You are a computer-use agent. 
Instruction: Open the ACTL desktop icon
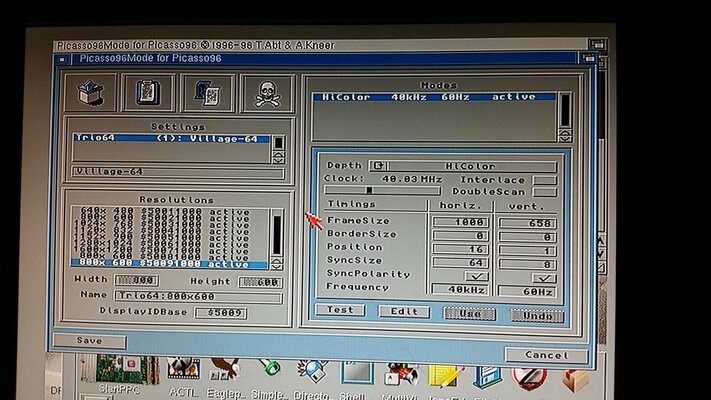(x=181, y=375)
